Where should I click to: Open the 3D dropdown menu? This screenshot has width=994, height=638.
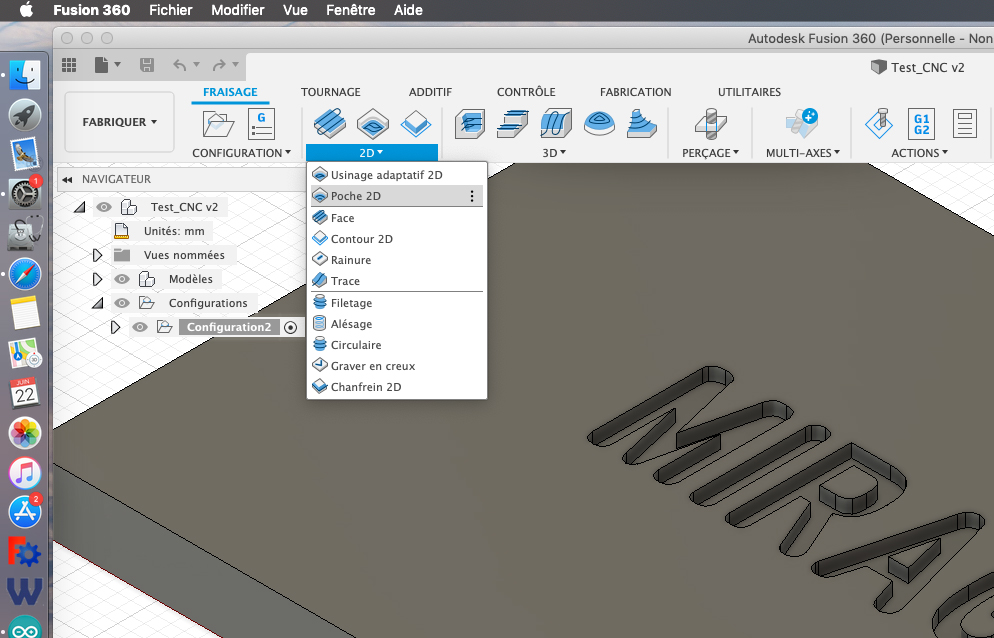pyautogui.click(x=554, y=153)
